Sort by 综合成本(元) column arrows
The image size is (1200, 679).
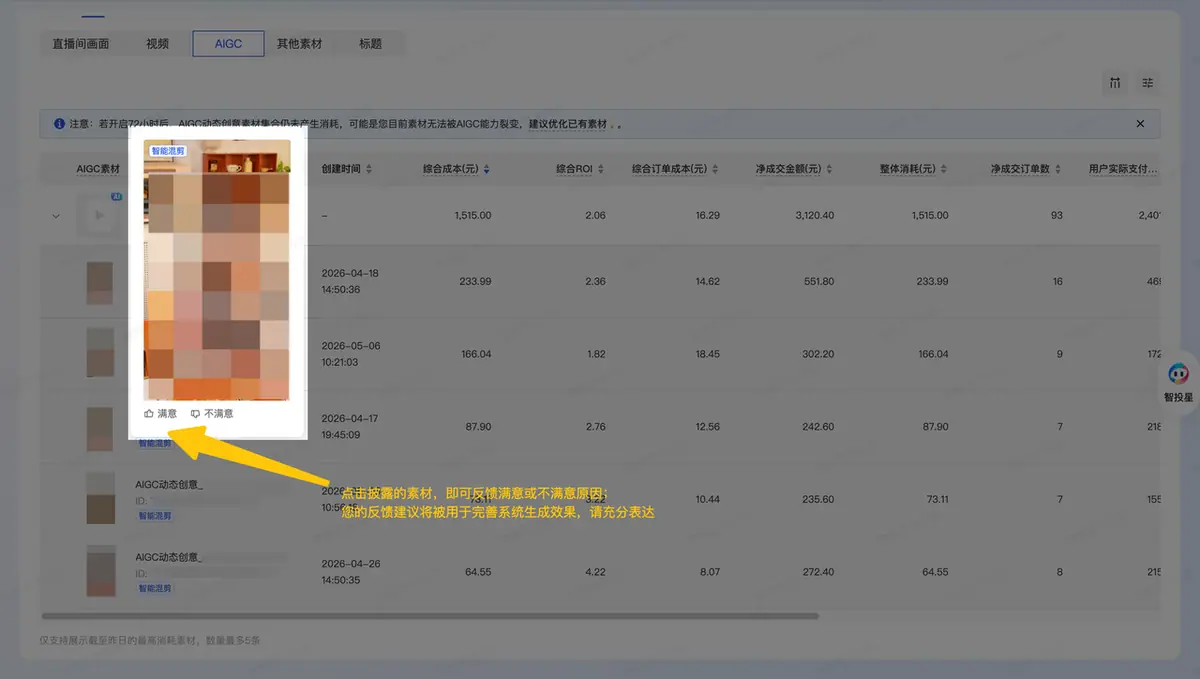coord(486,169)
